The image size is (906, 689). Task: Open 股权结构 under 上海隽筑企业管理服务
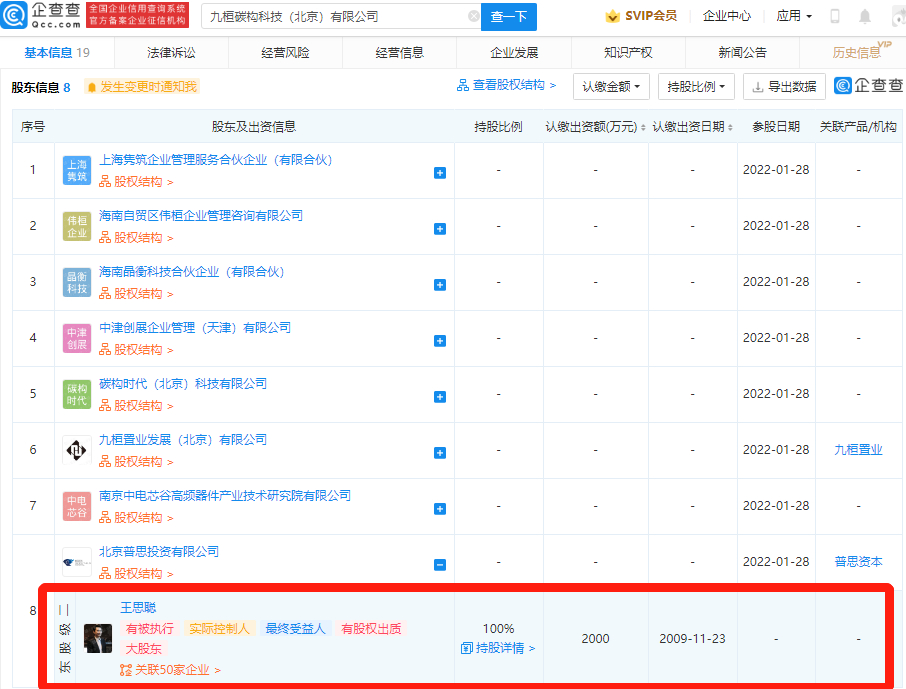pyautogui.click(x=136, y=182)
